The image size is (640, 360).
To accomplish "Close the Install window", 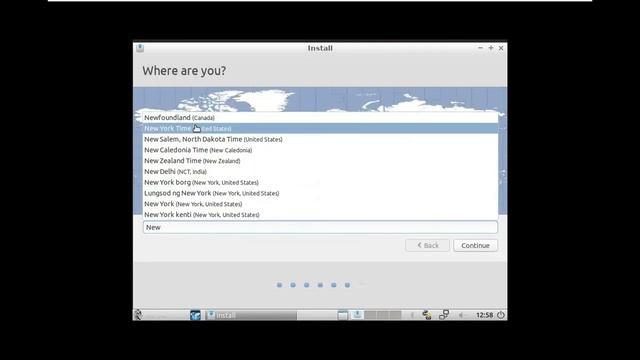I will click(x=501, y=48).
